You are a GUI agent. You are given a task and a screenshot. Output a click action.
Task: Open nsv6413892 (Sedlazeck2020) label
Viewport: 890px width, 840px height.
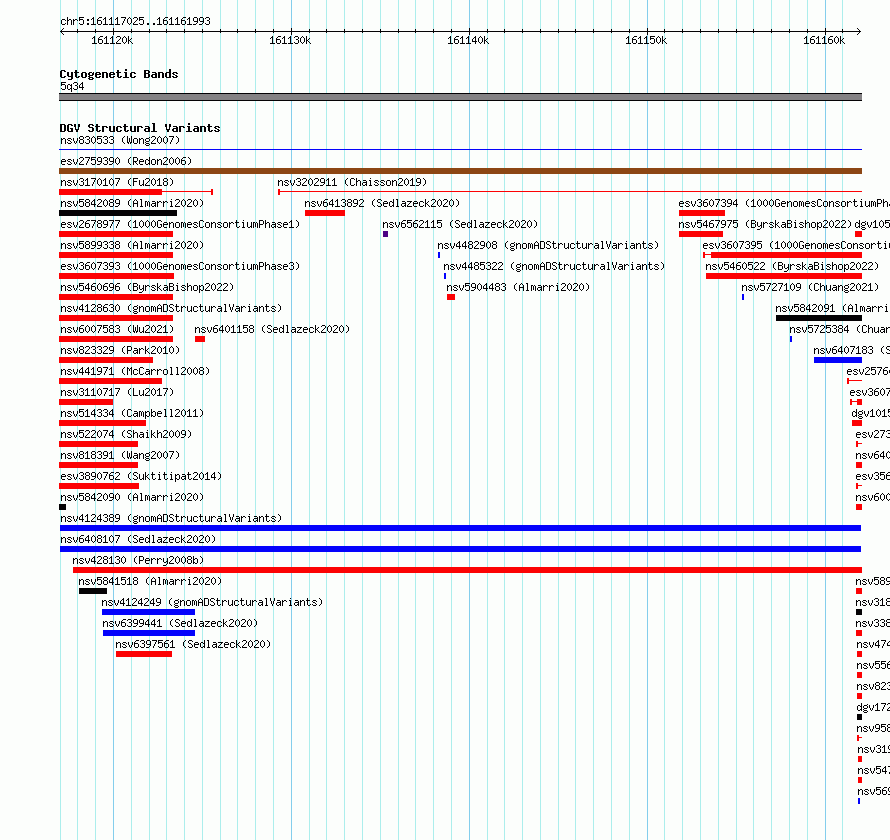[382, 203]
